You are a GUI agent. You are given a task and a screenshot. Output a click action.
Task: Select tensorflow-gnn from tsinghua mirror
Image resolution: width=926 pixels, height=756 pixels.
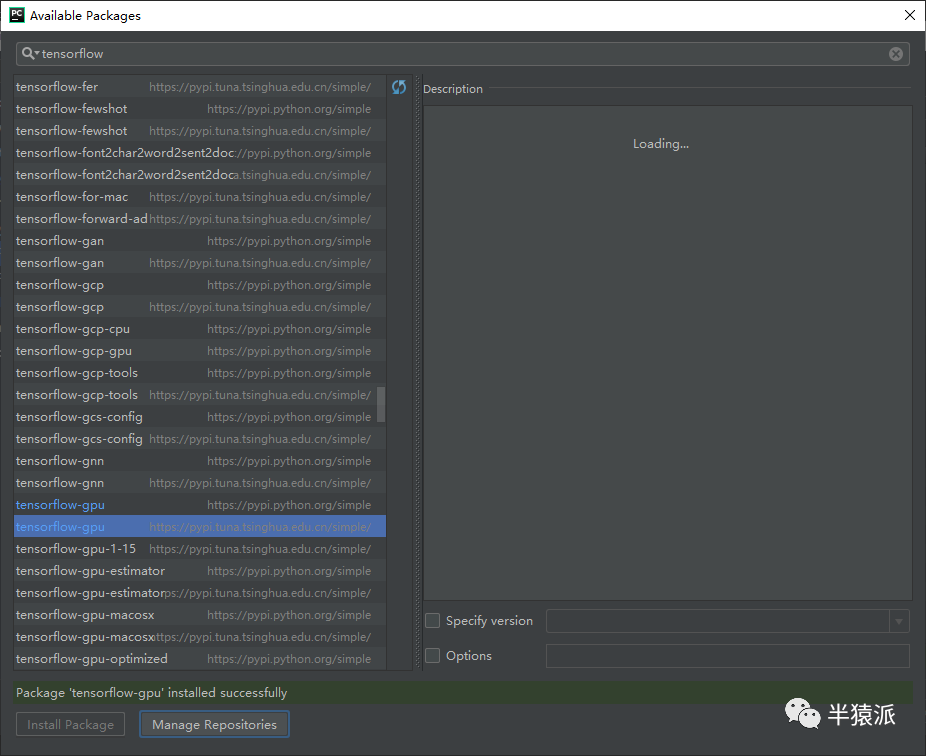tap(200, 483)
